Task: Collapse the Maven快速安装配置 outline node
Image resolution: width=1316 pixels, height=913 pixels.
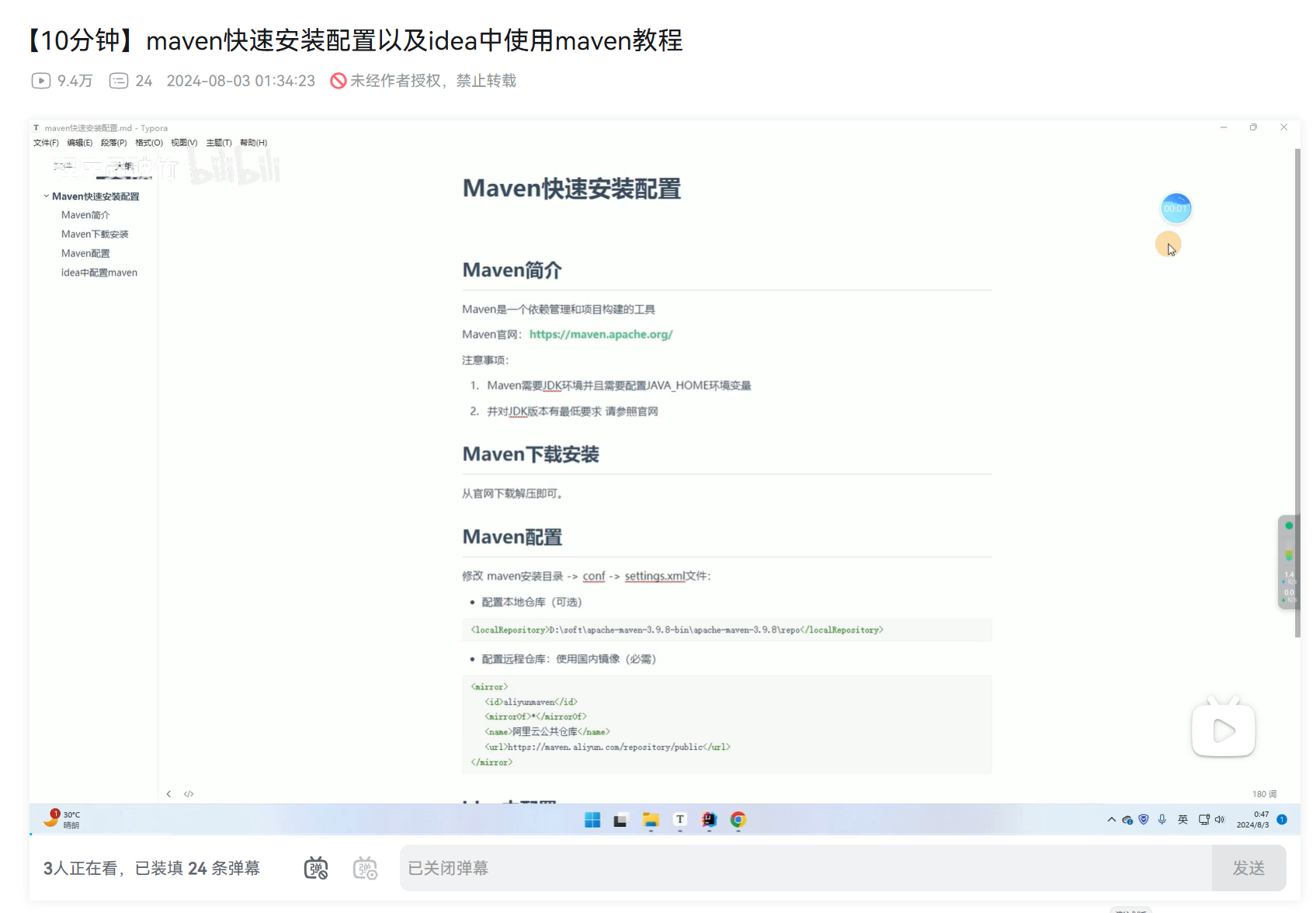Action: click(x=47, y=196)
